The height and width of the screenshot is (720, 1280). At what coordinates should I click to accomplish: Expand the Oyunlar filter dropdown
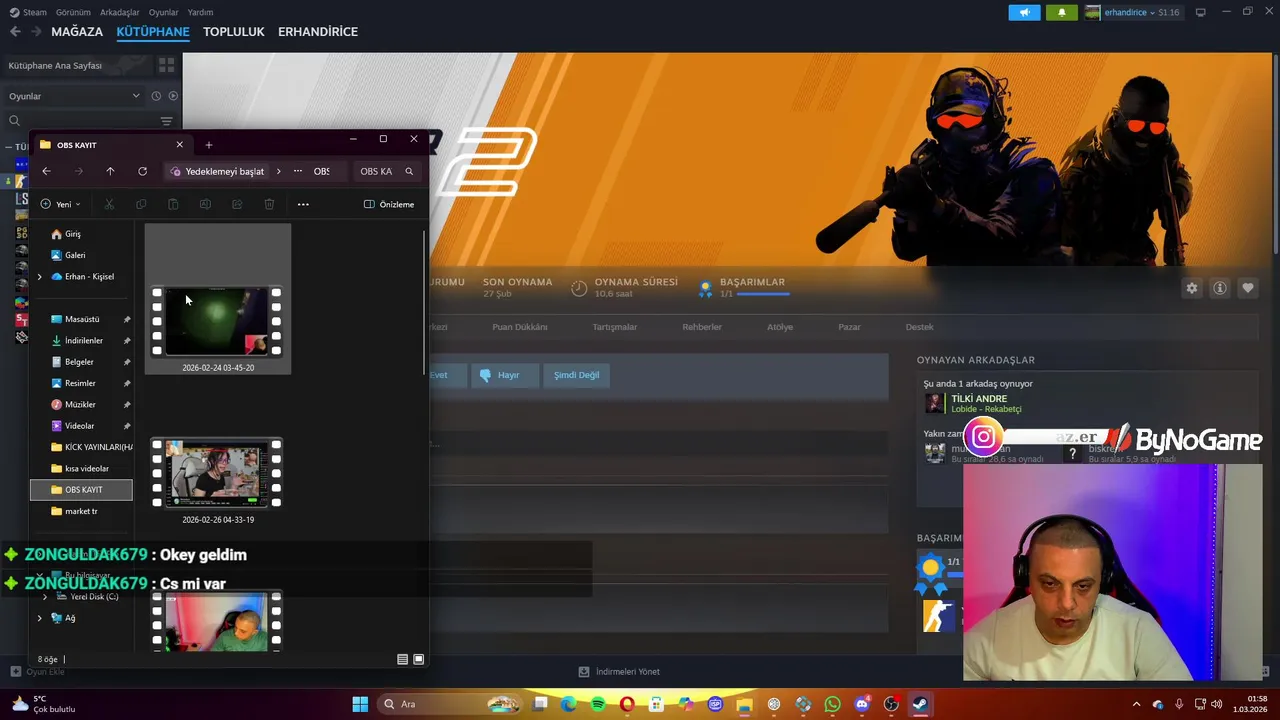[x=75, y=96]
